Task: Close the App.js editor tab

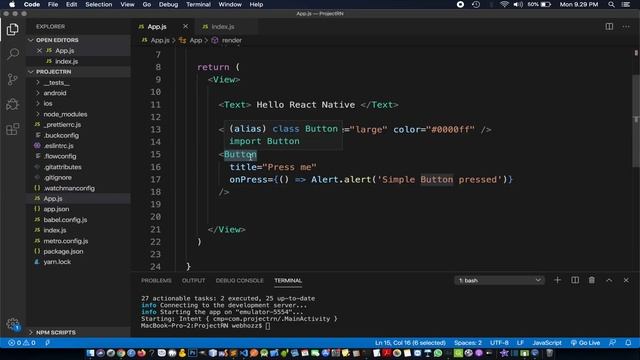Action: 186,26
